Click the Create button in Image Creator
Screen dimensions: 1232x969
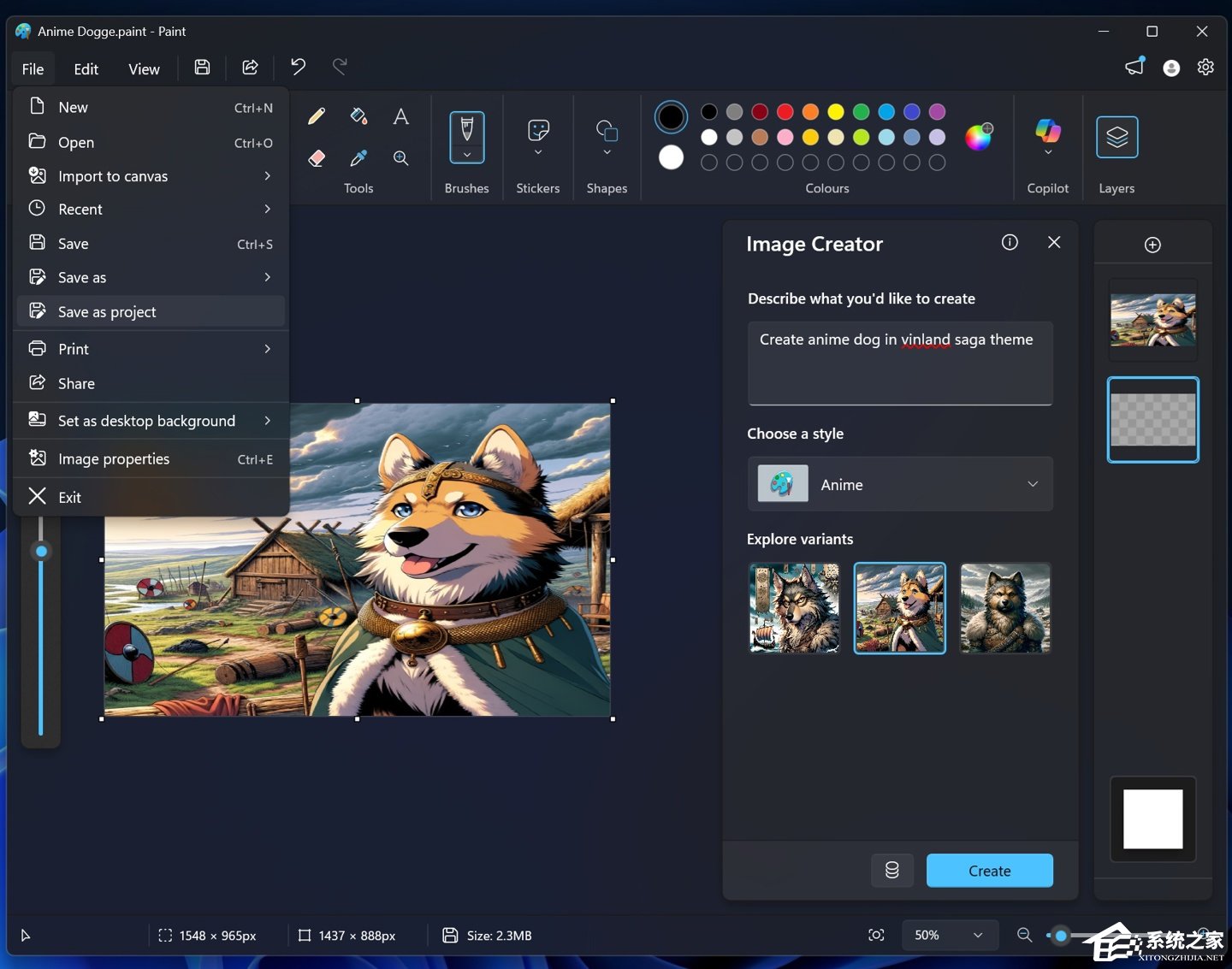click(x=989, y=870)
